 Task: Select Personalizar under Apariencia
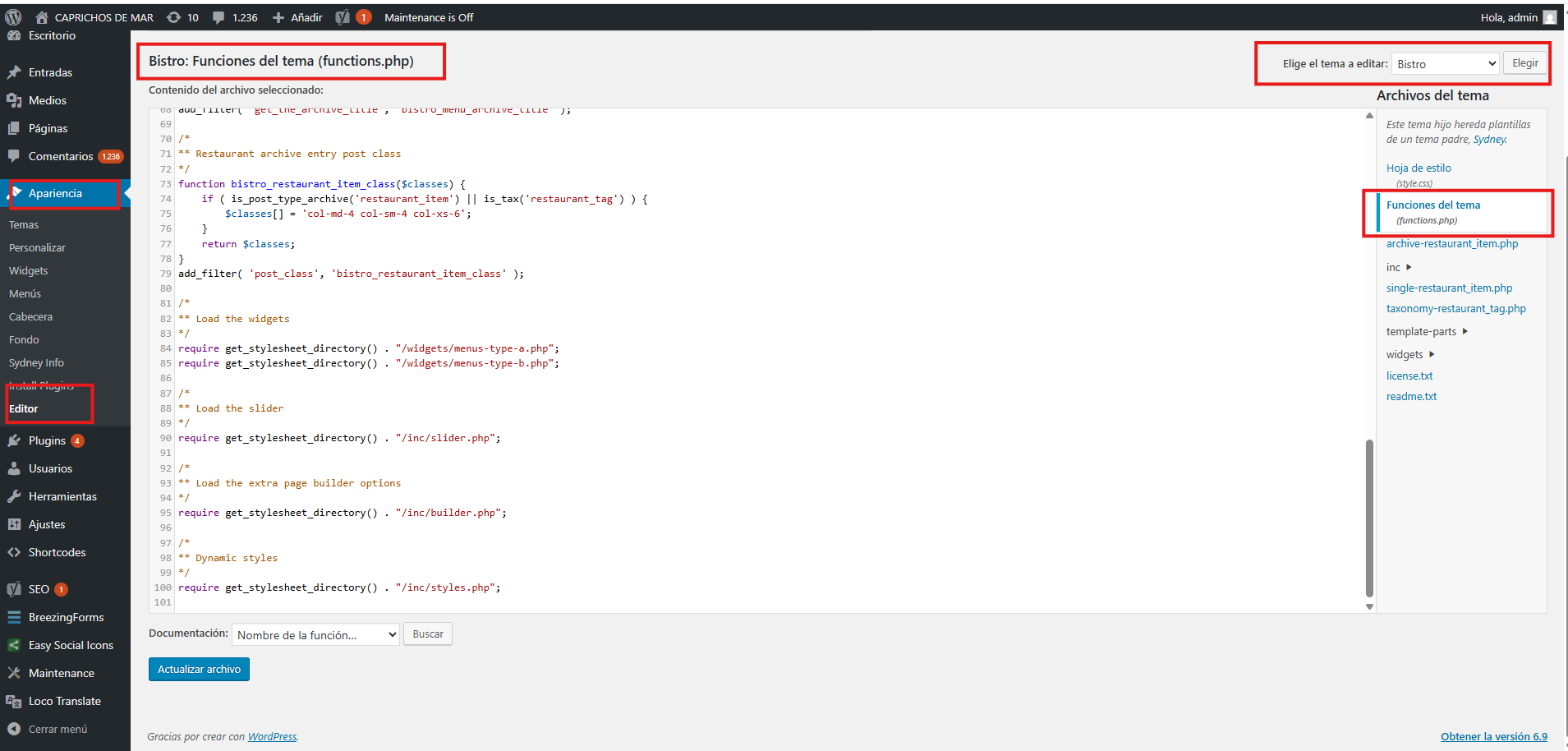37,247
